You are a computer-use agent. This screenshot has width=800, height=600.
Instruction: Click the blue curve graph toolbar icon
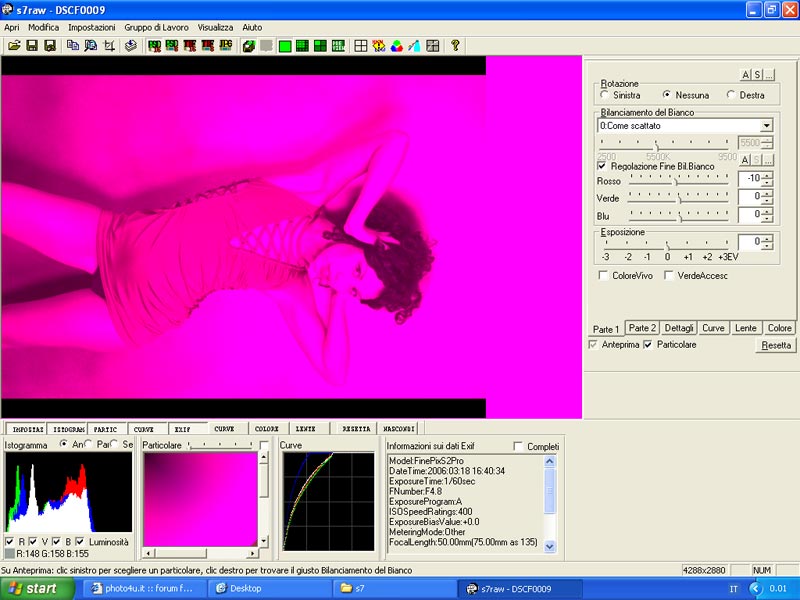coord(414,46)
